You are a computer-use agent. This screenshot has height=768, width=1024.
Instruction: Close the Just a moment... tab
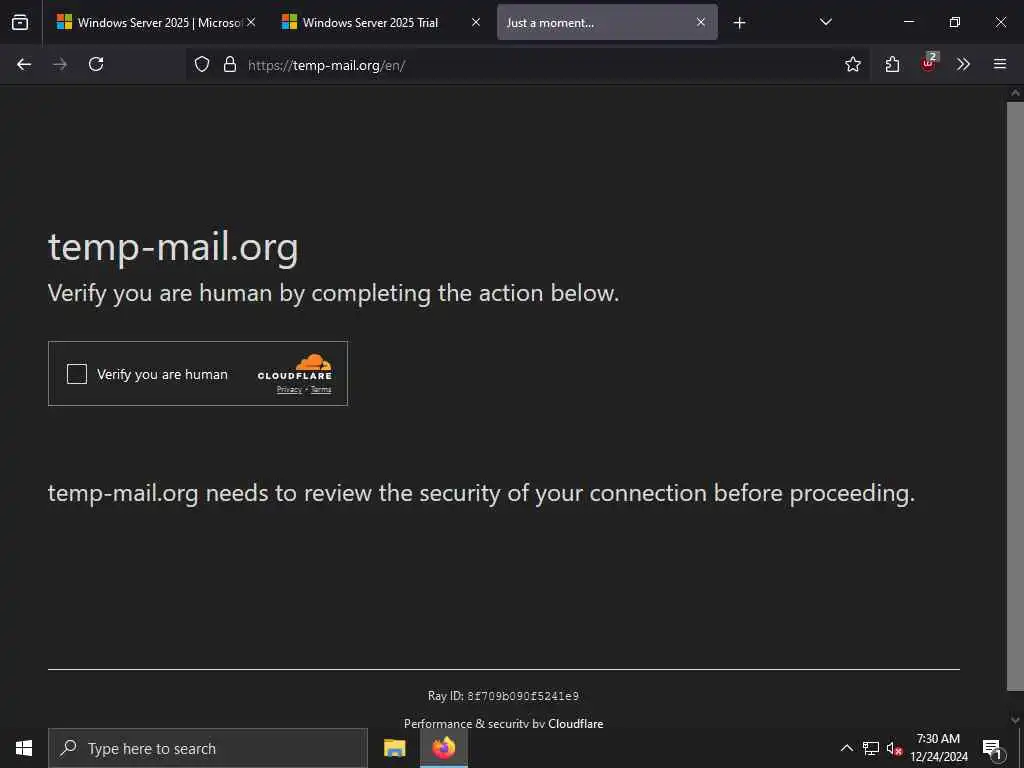pos(701,22)
